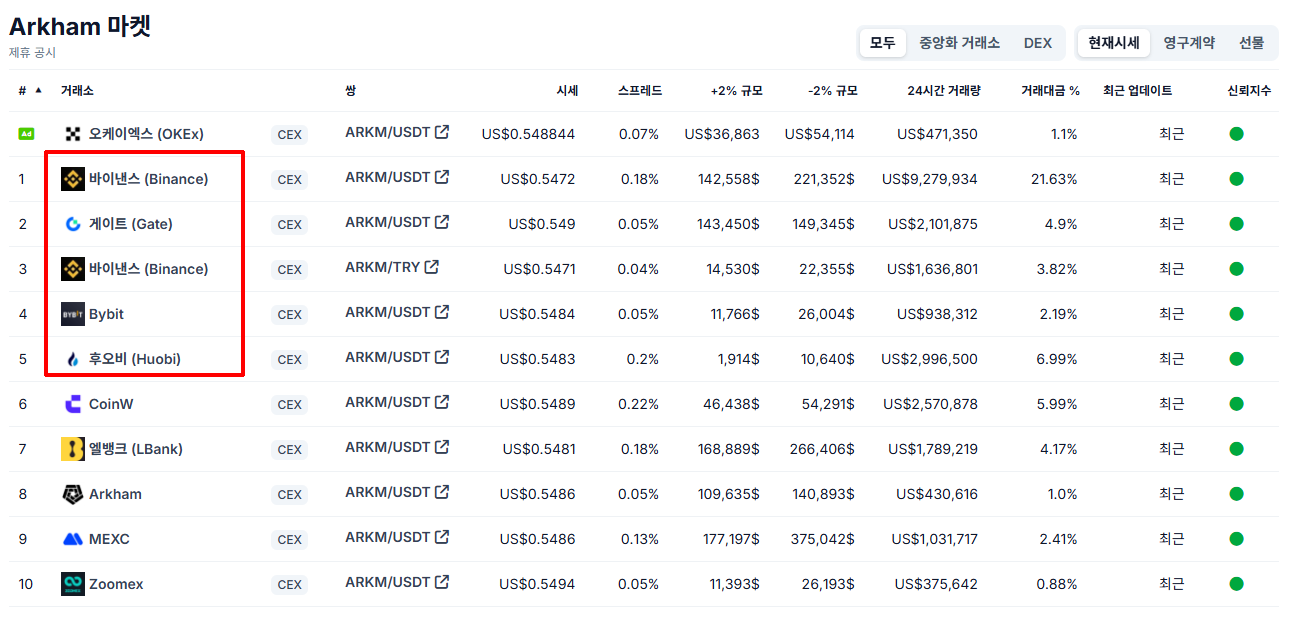The height and width of the screenshot is (618, 1300).
Task: Click the 24시간 거래량 column header
Action: click(944, 90)
